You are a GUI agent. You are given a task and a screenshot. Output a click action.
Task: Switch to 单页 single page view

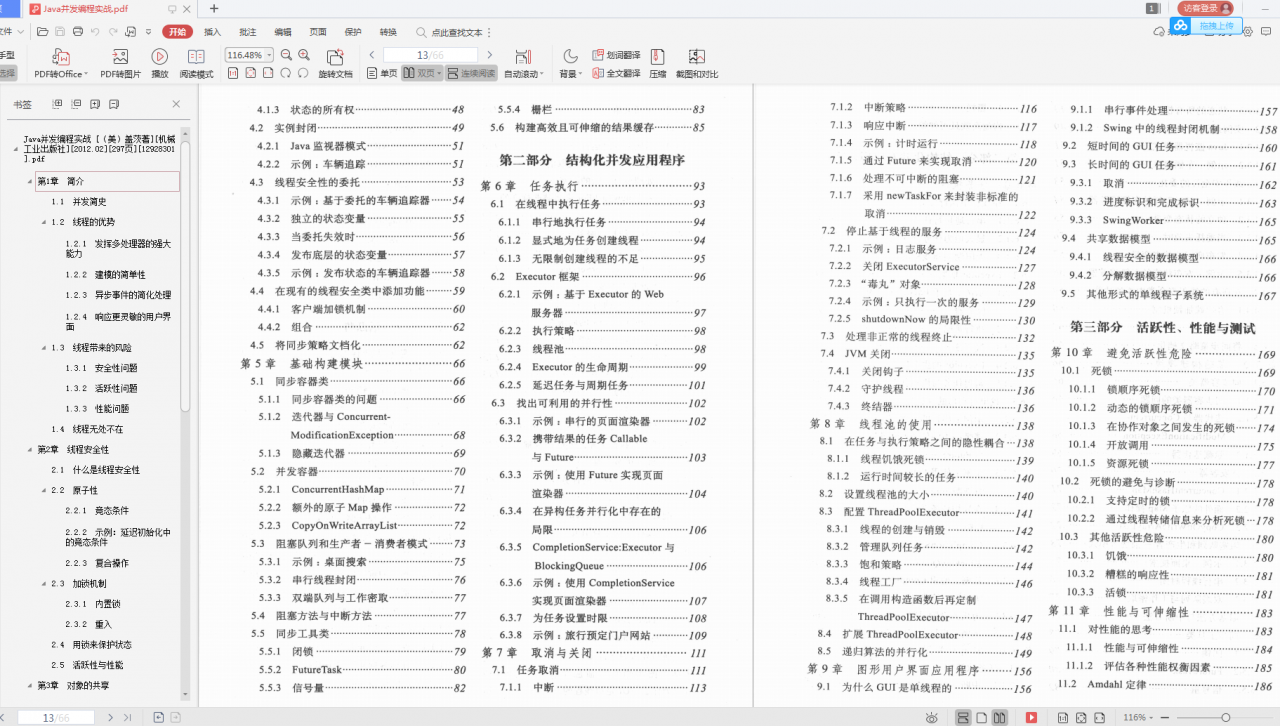pyautogui.click(x=382, y=73)
